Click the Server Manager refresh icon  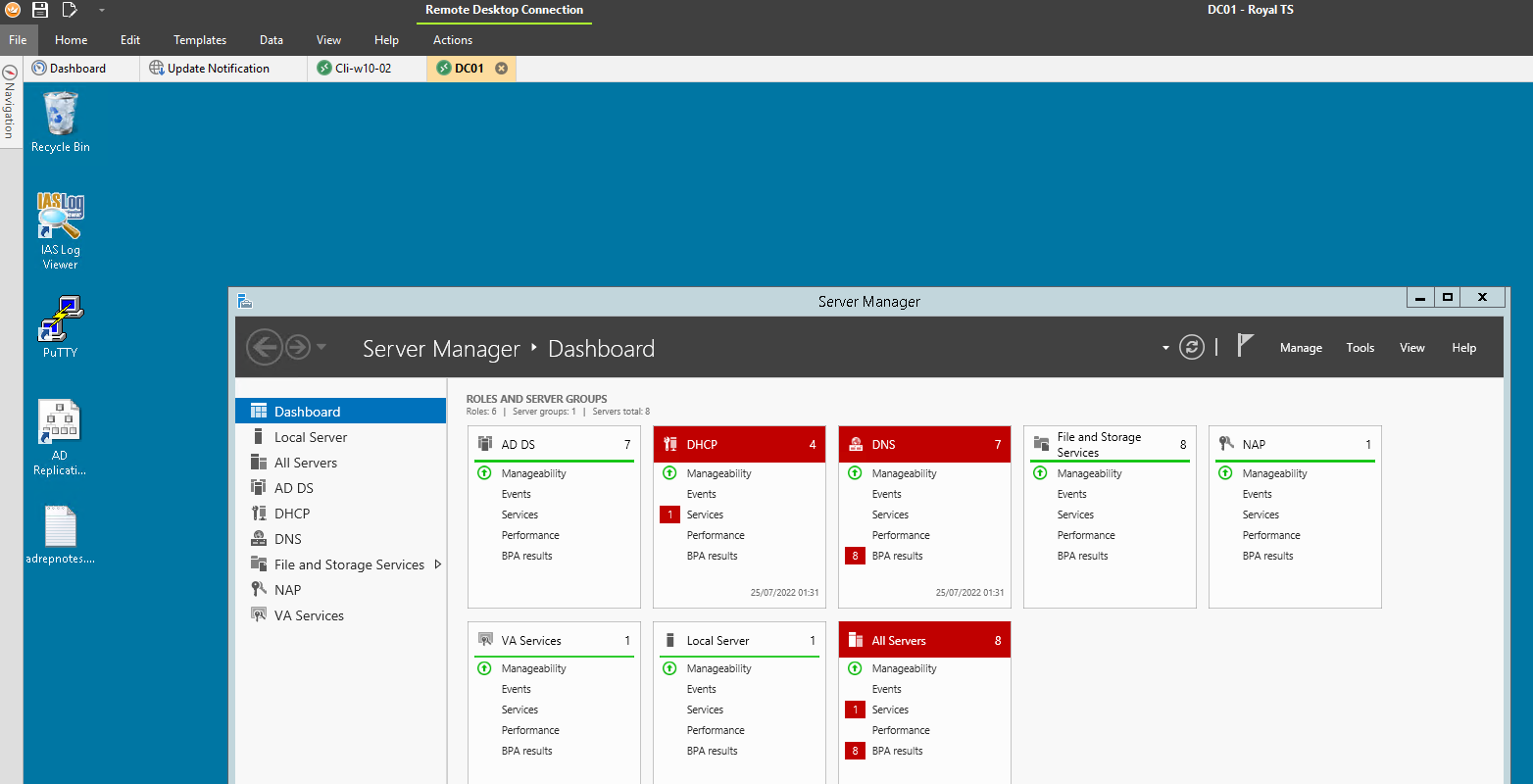(1191, 347)
